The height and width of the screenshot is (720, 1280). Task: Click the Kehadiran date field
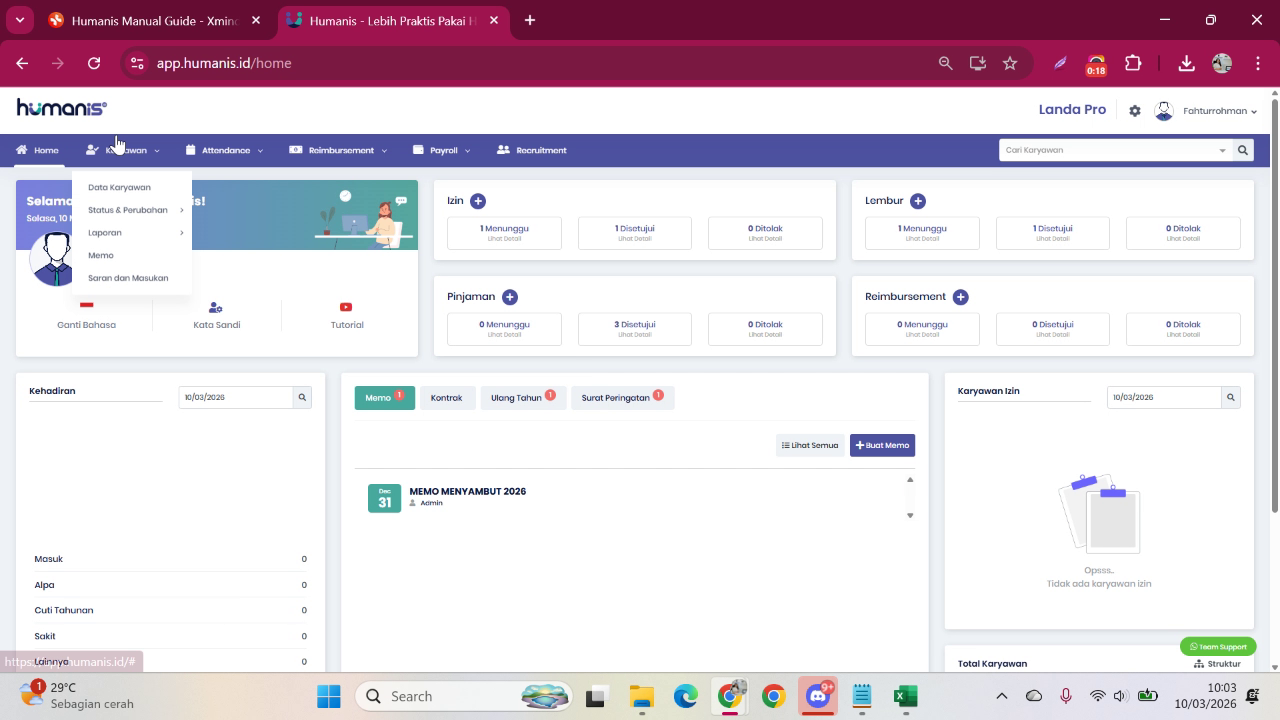pyautogui.click(x=236, y=397)
